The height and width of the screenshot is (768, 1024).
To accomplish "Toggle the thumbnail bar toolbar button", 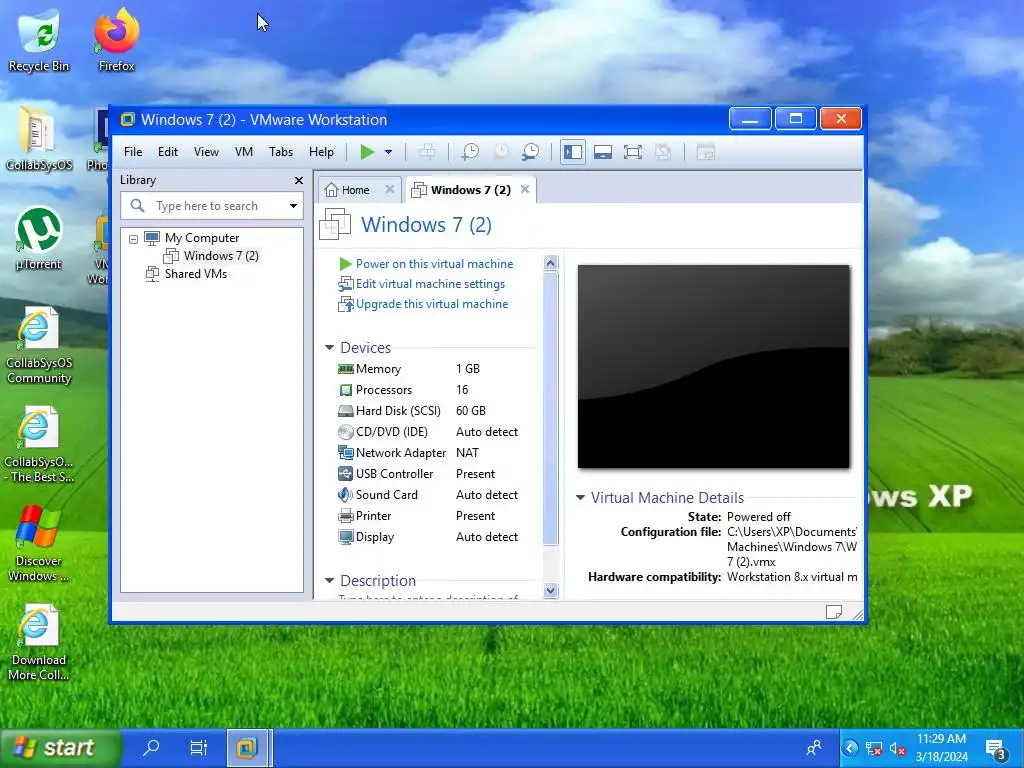I will click(x=603, y=152).
